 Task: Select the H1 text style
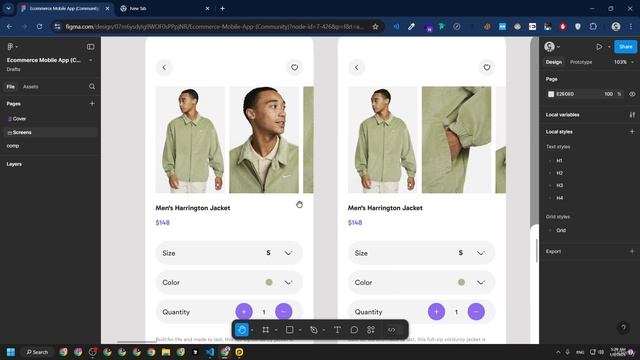coord(559,161)
